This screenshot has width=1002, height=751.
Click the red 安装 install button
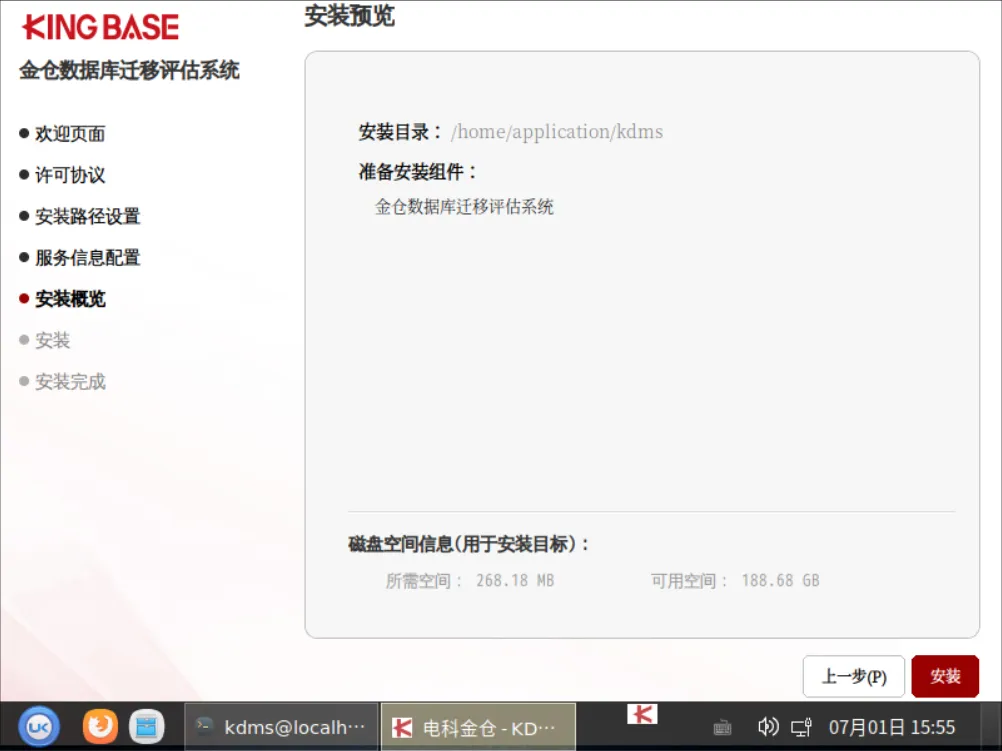pyautogui.click(x=944, y=676)
